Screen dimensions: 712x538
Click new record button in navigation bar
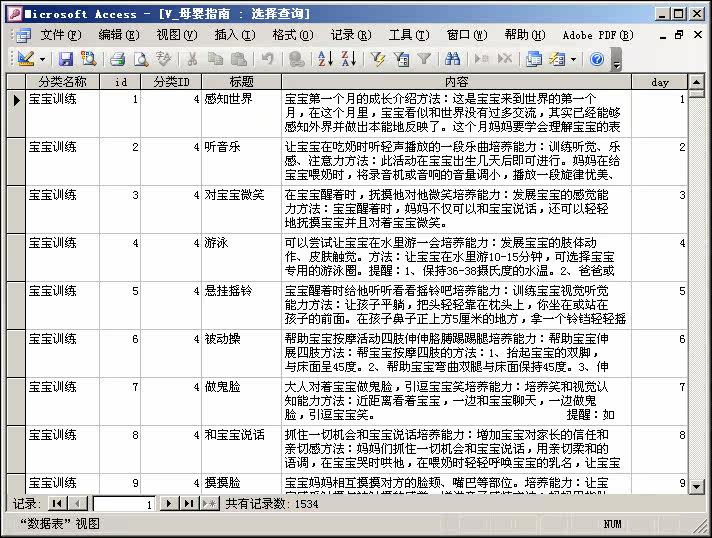[210, 503]
